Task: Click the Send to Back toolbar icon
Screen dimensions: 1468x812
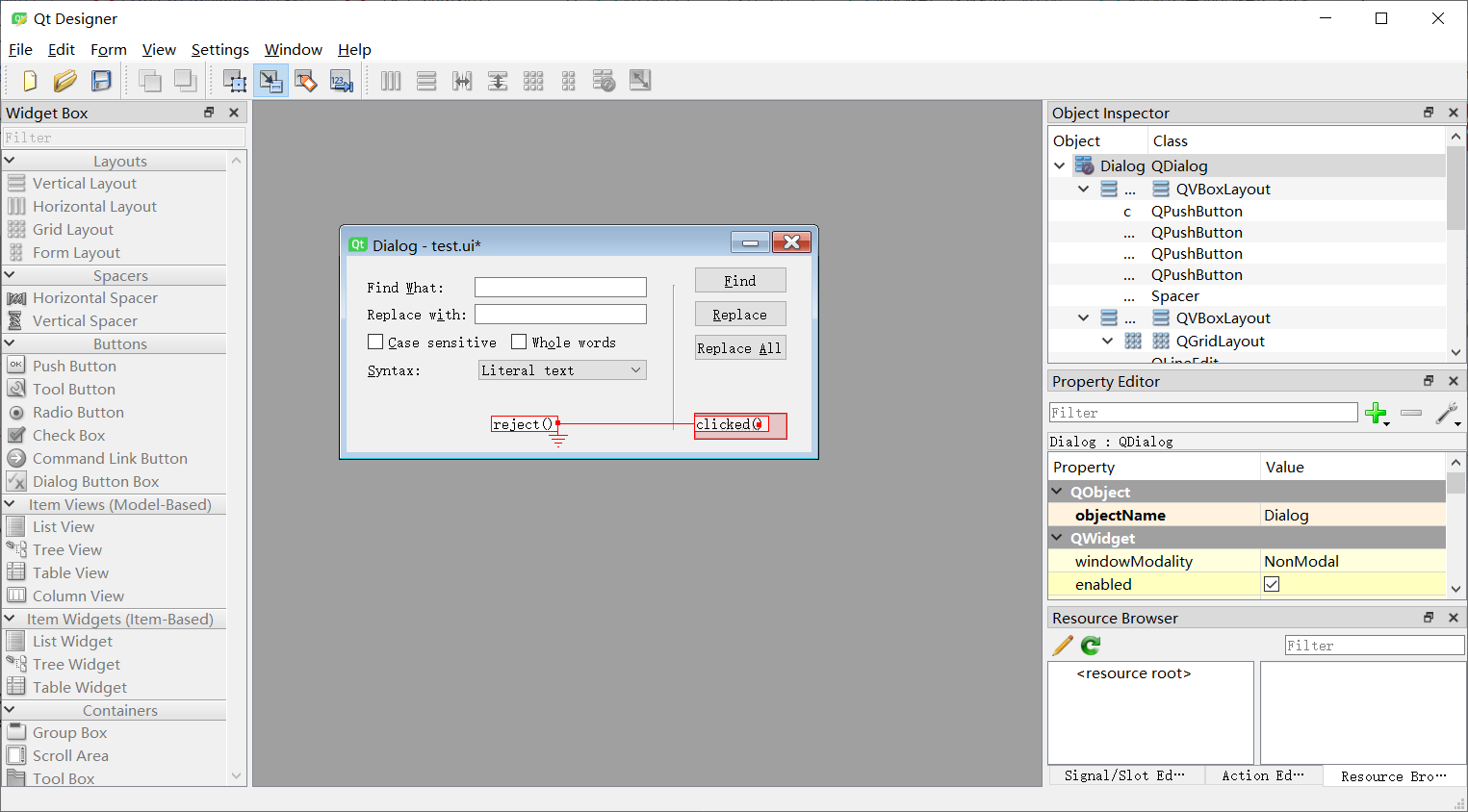Action: pyautogui.click(x=150, y=81)
